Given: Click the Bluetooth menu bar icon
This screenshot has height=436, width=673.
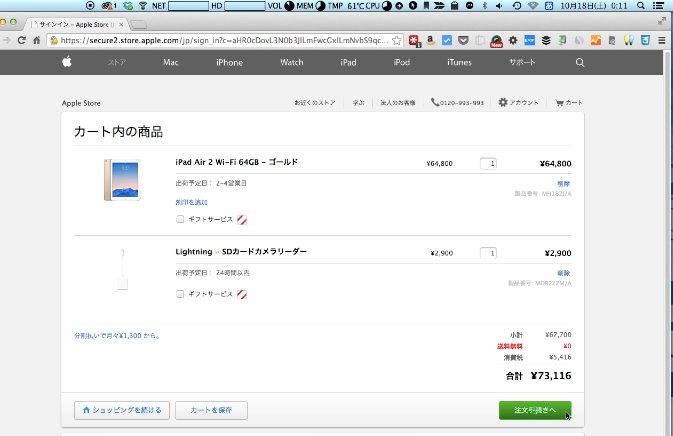Looking at the screenshot, I should (485, 6).
